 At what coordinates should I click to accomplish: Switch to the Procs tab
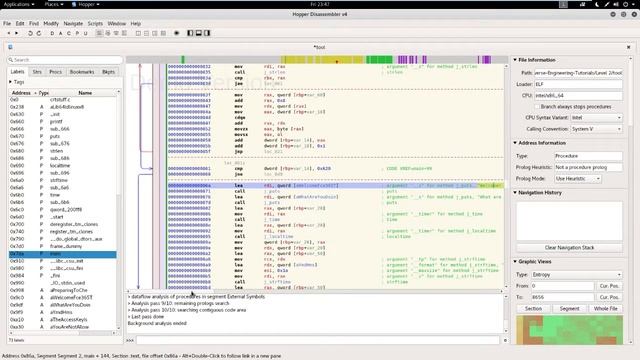click(56, 72)
